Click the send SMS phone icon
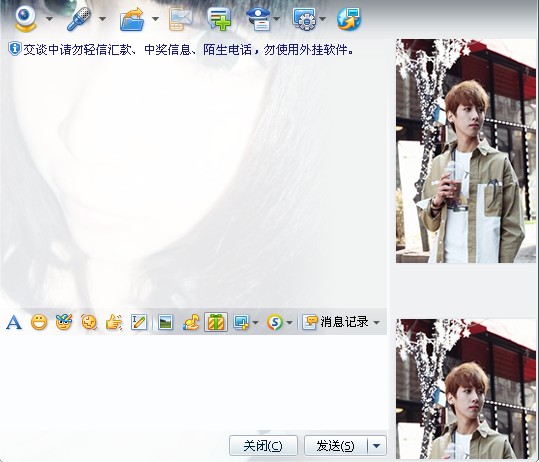The width and height of the screenshot is (539, 462). pos(180,20)
